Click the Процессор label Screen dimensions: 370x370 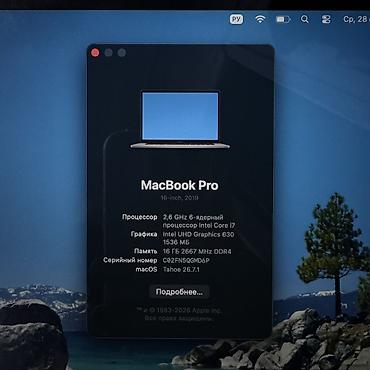point(139,217)
